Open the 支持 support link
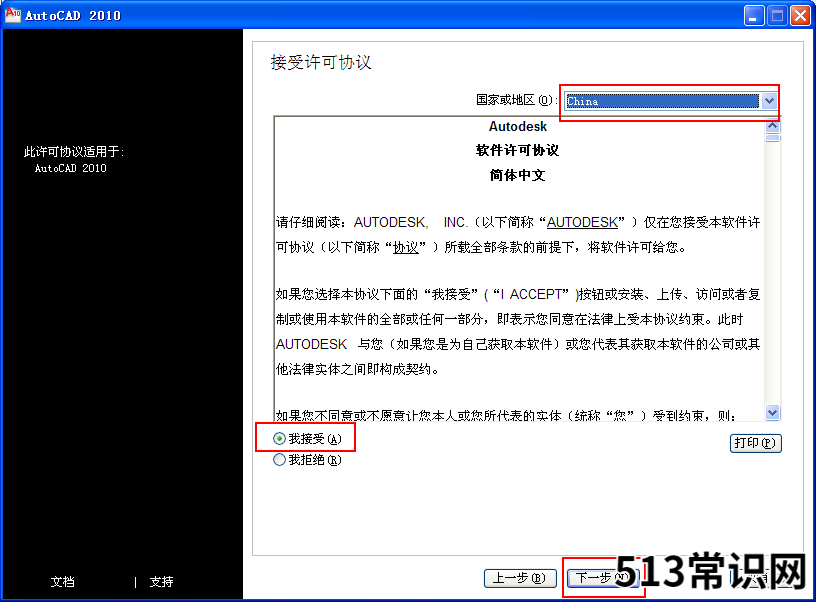 161,581
